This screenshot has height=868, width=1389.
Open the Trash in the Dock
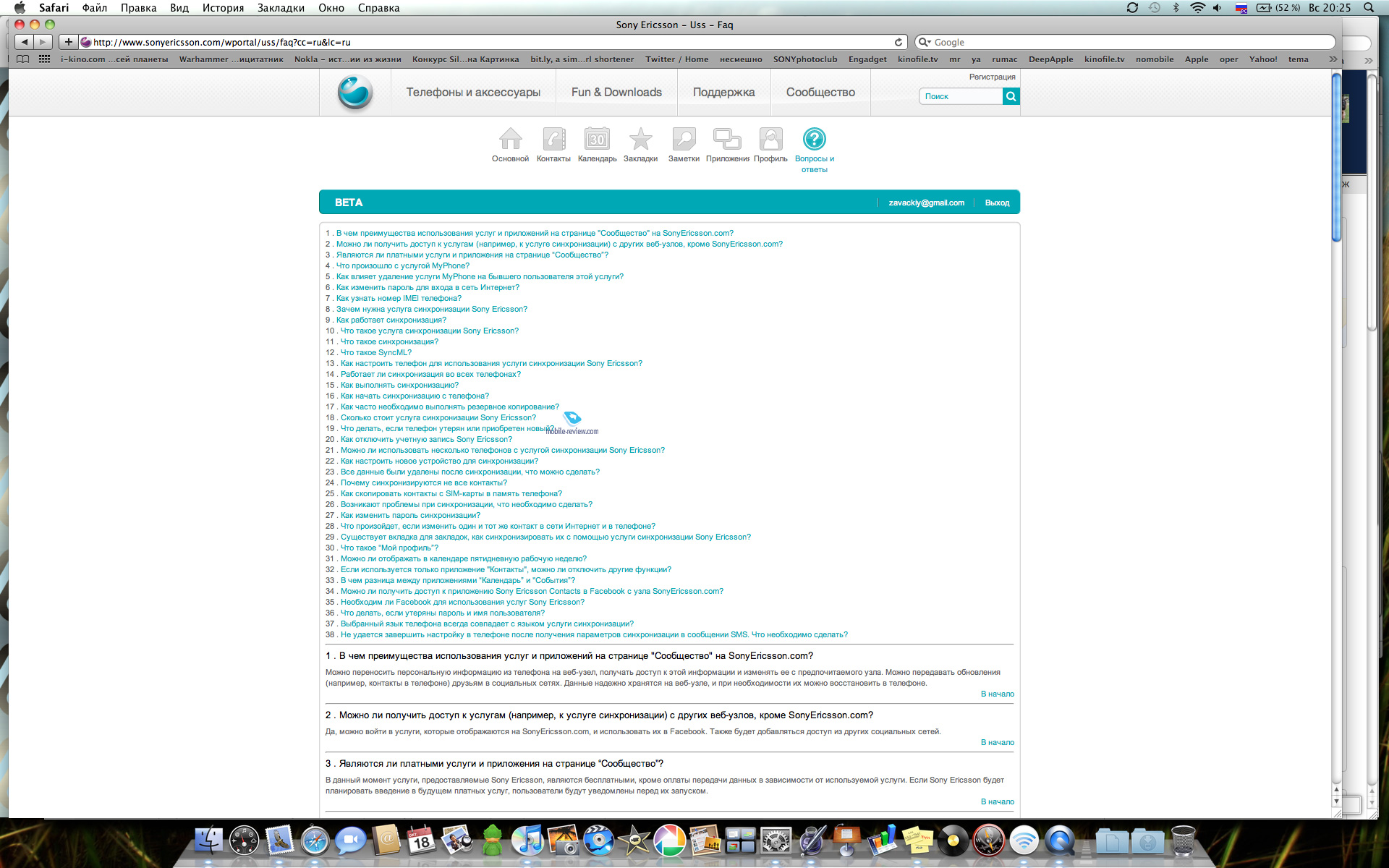[x=1183, y=840]
